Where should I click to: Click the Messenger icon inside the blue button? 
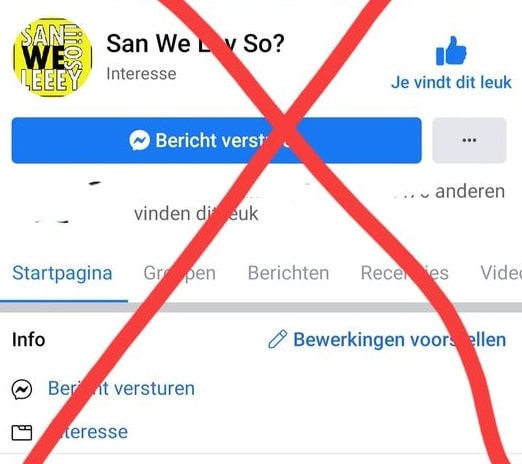[139, 140]
